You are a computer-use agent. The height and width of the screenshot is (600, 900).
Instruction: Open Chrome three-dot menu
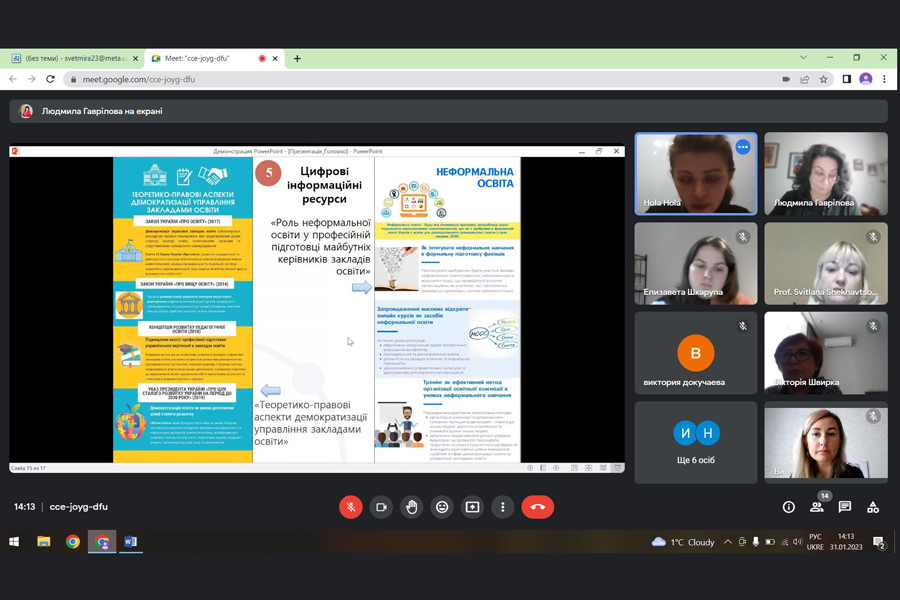pyautogui.click(x=885, y=79)
